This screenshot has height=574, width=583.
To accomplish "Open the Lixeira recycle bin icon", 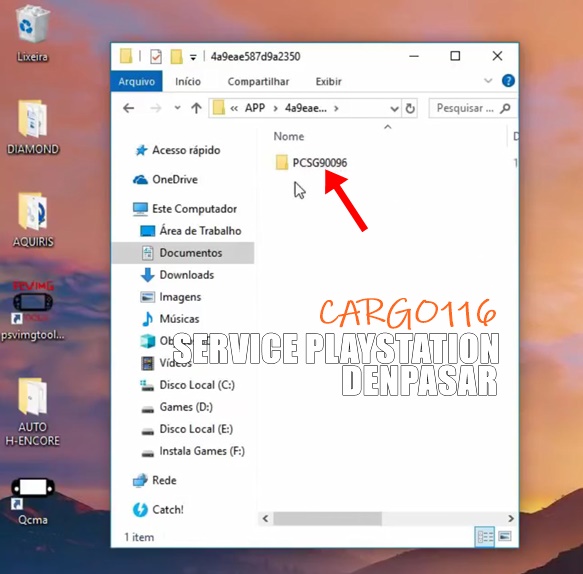I will pyautogui.click(x=32, y=33).
